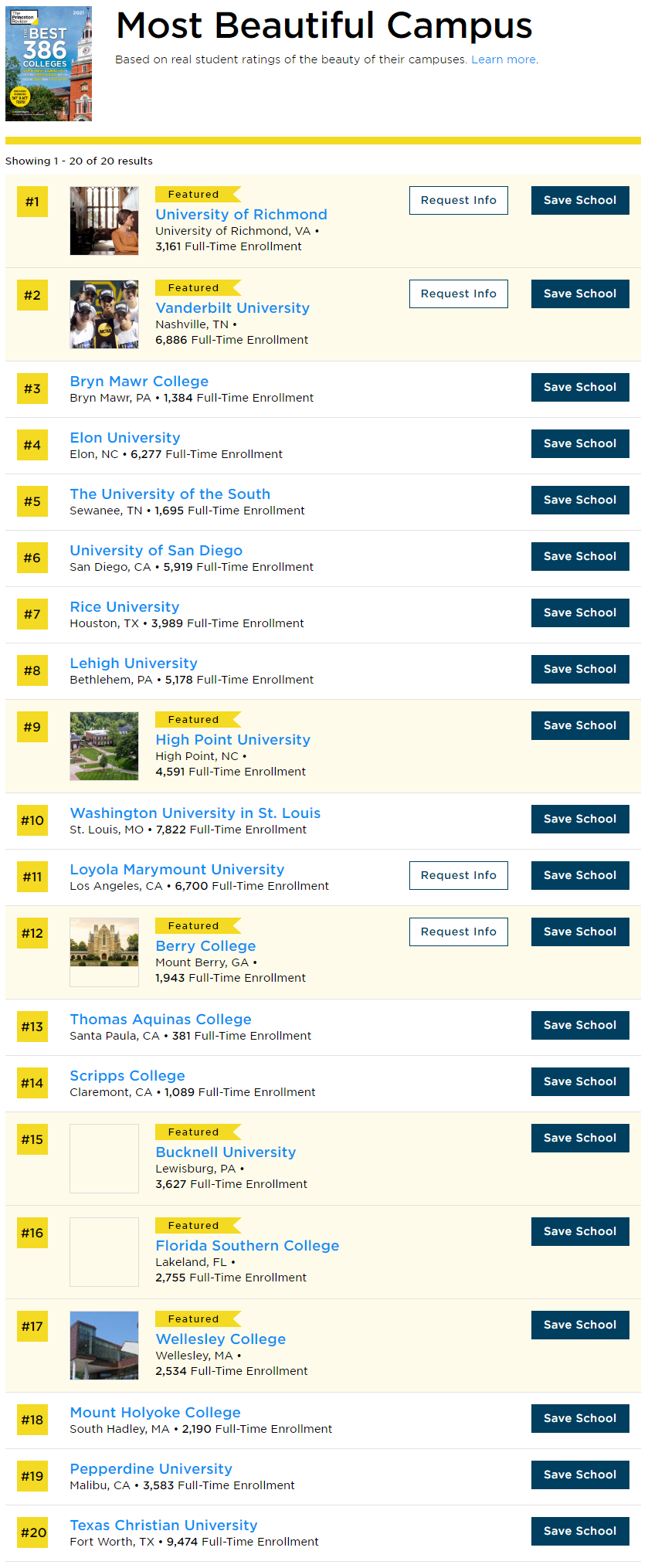Open University of Richmond thumbnail photo
Screen dimensions: 648x1568
coord(104,221)
